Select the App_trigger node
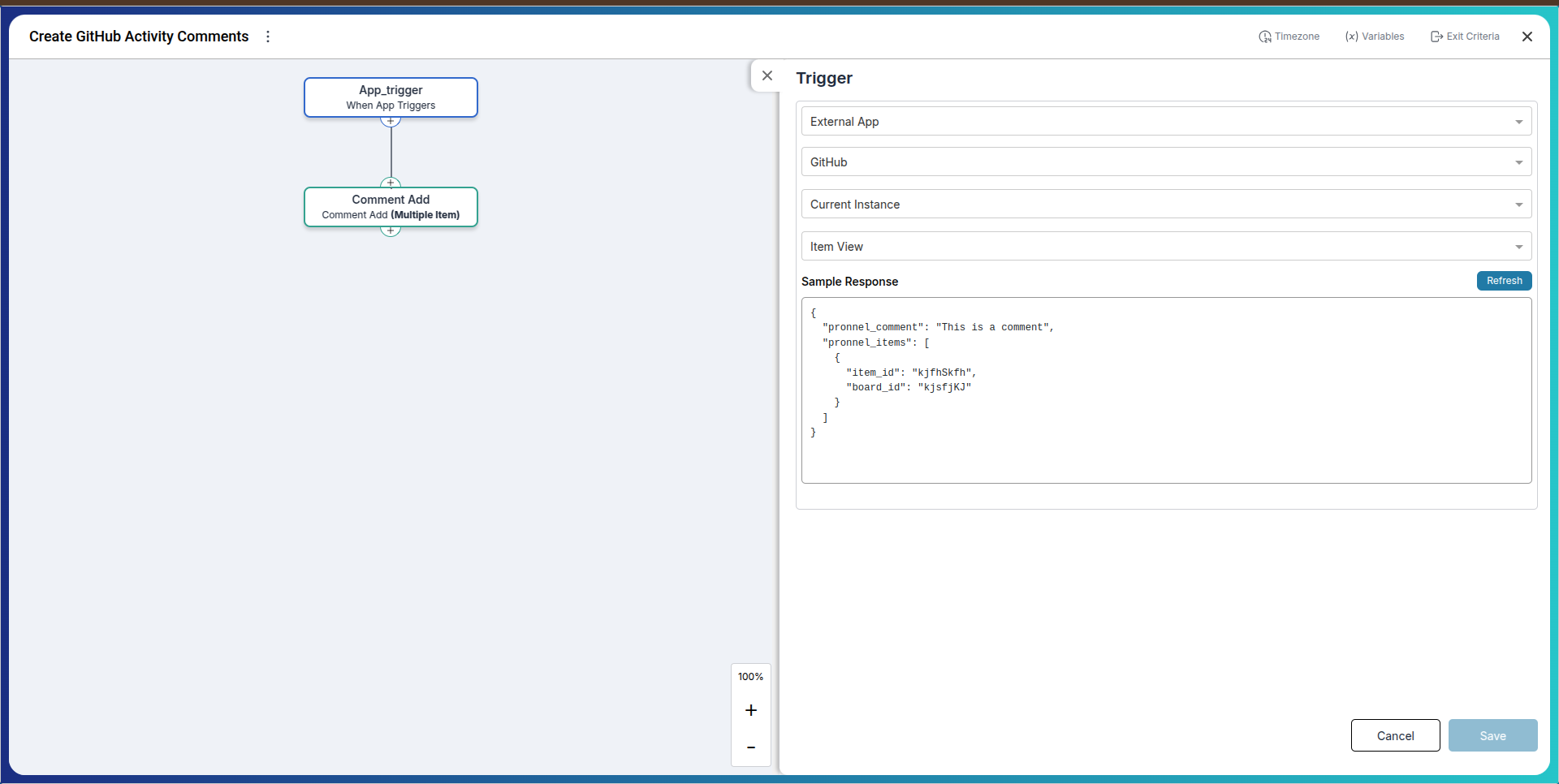The height and width of the screenshot is (784, 1559). click(391, 97)
